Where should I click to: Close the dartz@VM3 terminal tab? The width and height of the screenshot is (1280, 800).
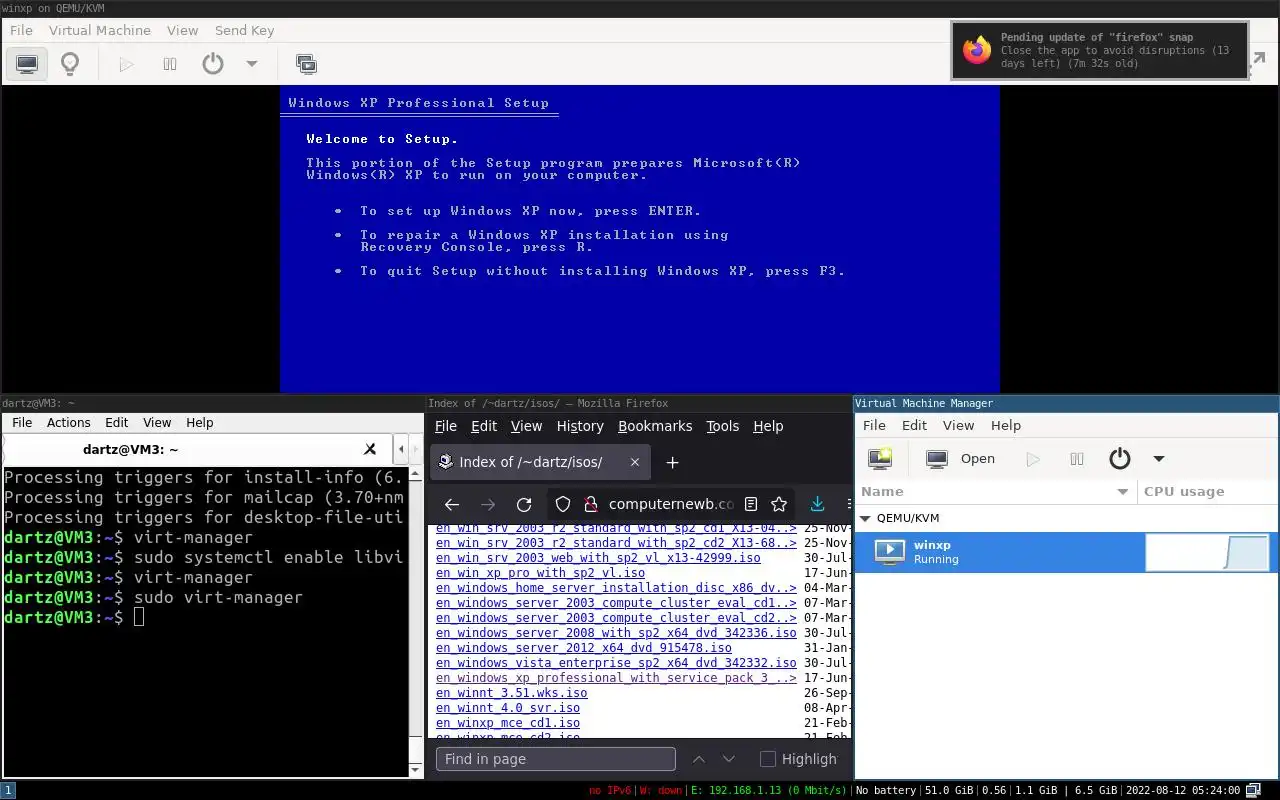[x=370, y=450]
